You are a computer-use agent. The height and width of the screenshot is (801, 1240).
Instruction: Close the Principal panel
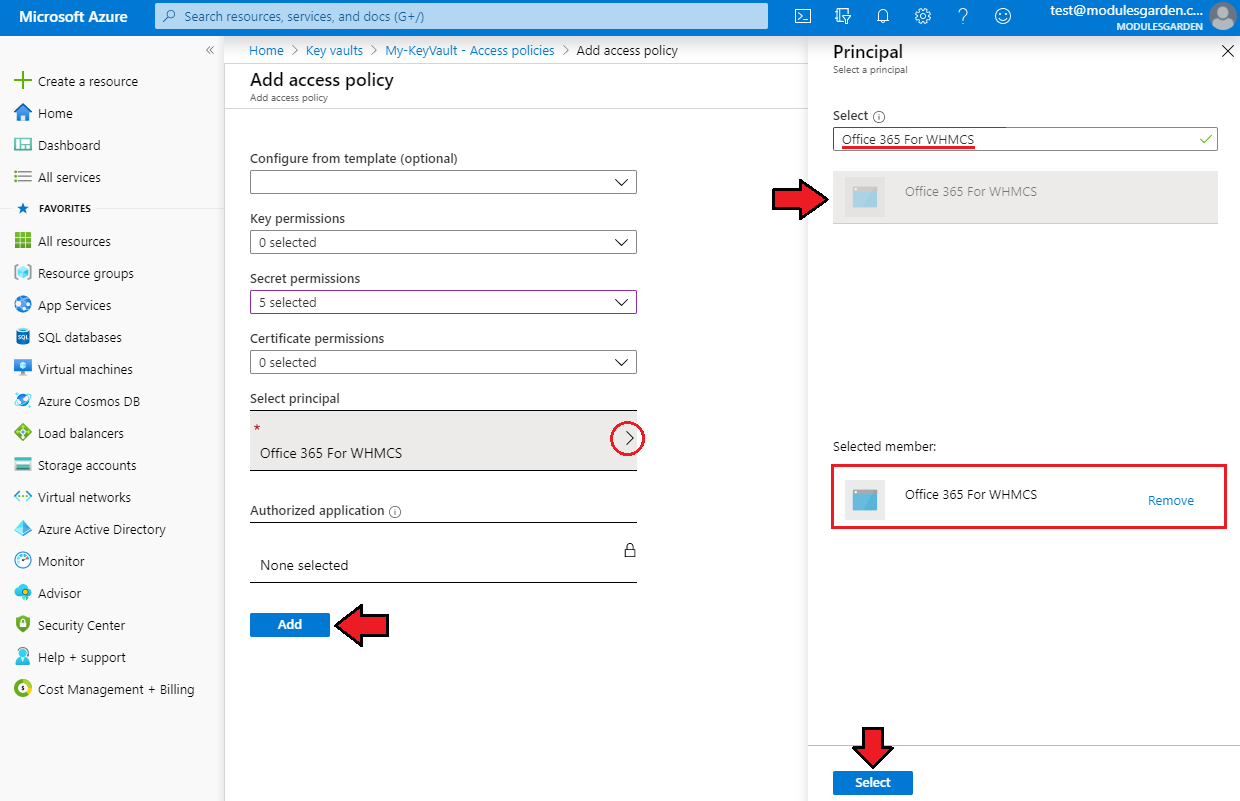(1228, 52)
